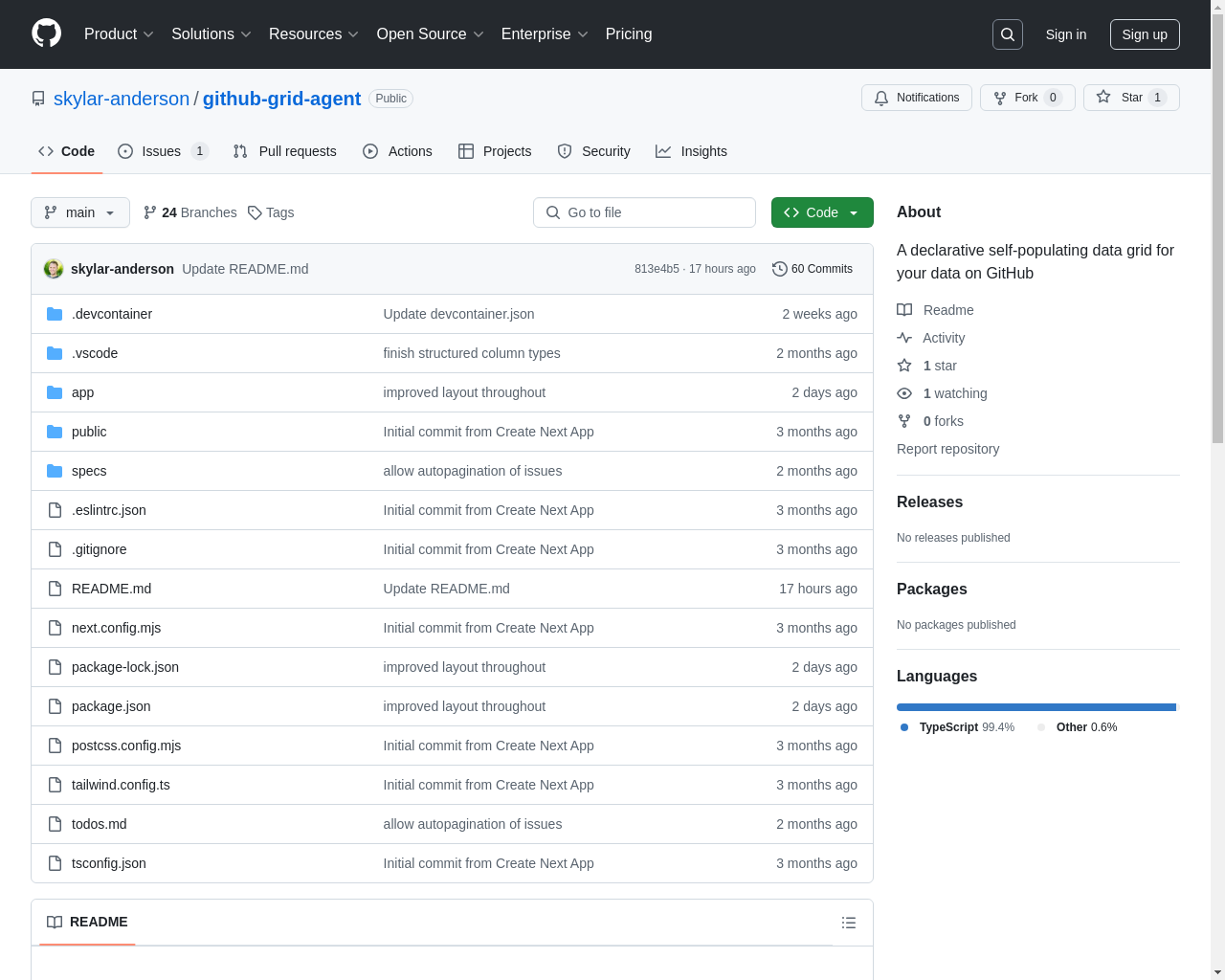
Task: Switch to the Pull requests tab
Action: pyautogui.click(x=285, y=151)
